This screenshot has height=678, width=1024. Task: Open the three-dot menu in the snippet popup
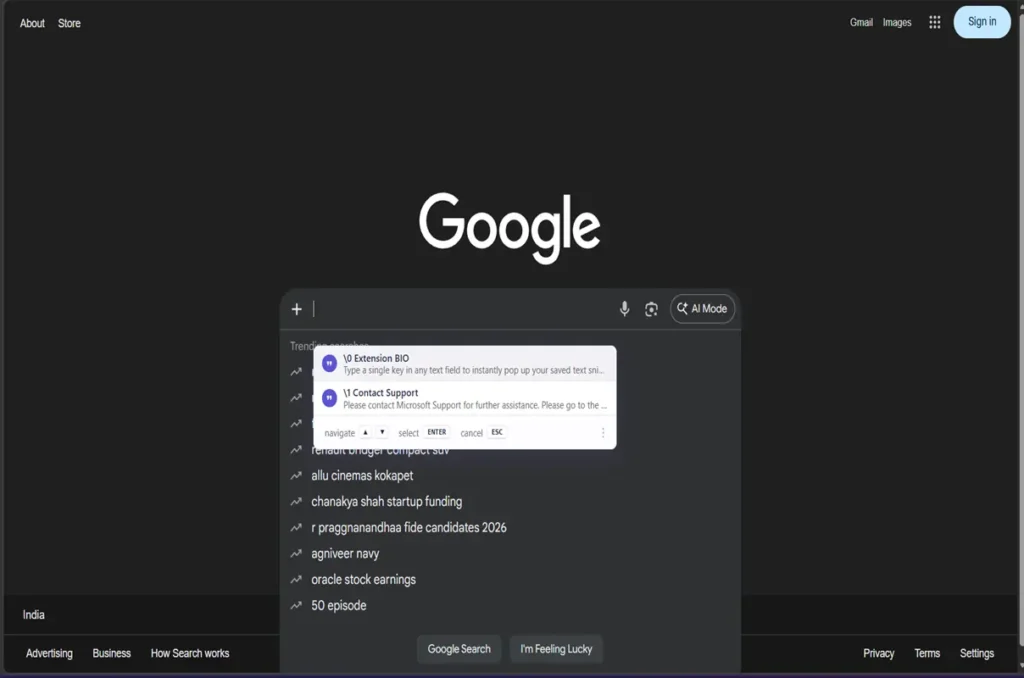[603, 431]
